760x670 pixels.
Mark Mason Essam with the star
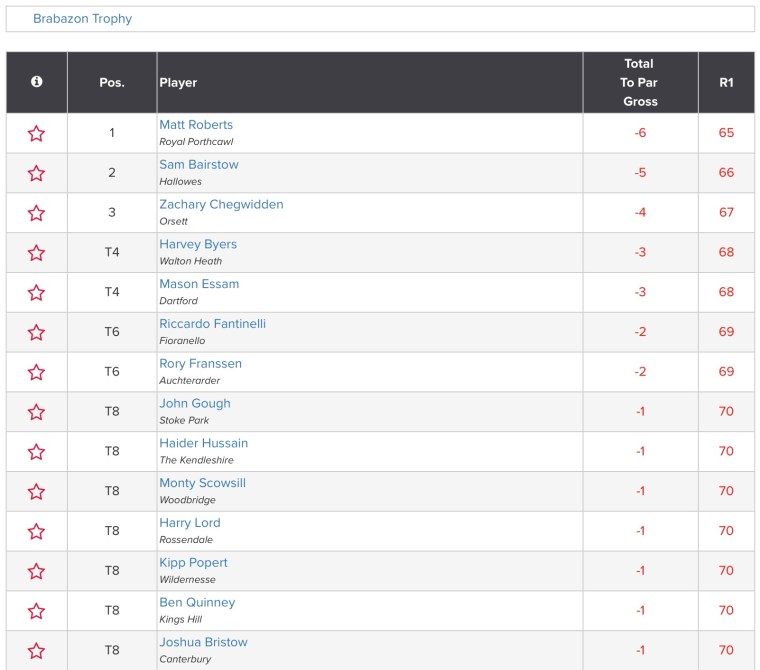[x=37, y=293]
